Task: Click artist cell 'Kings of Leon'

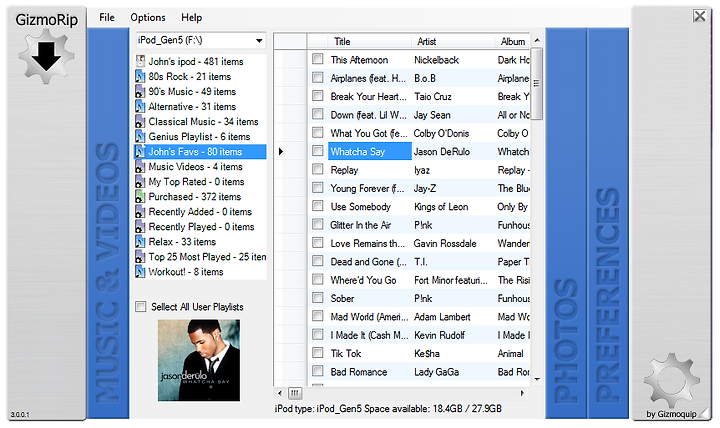Action: point(441,206)
